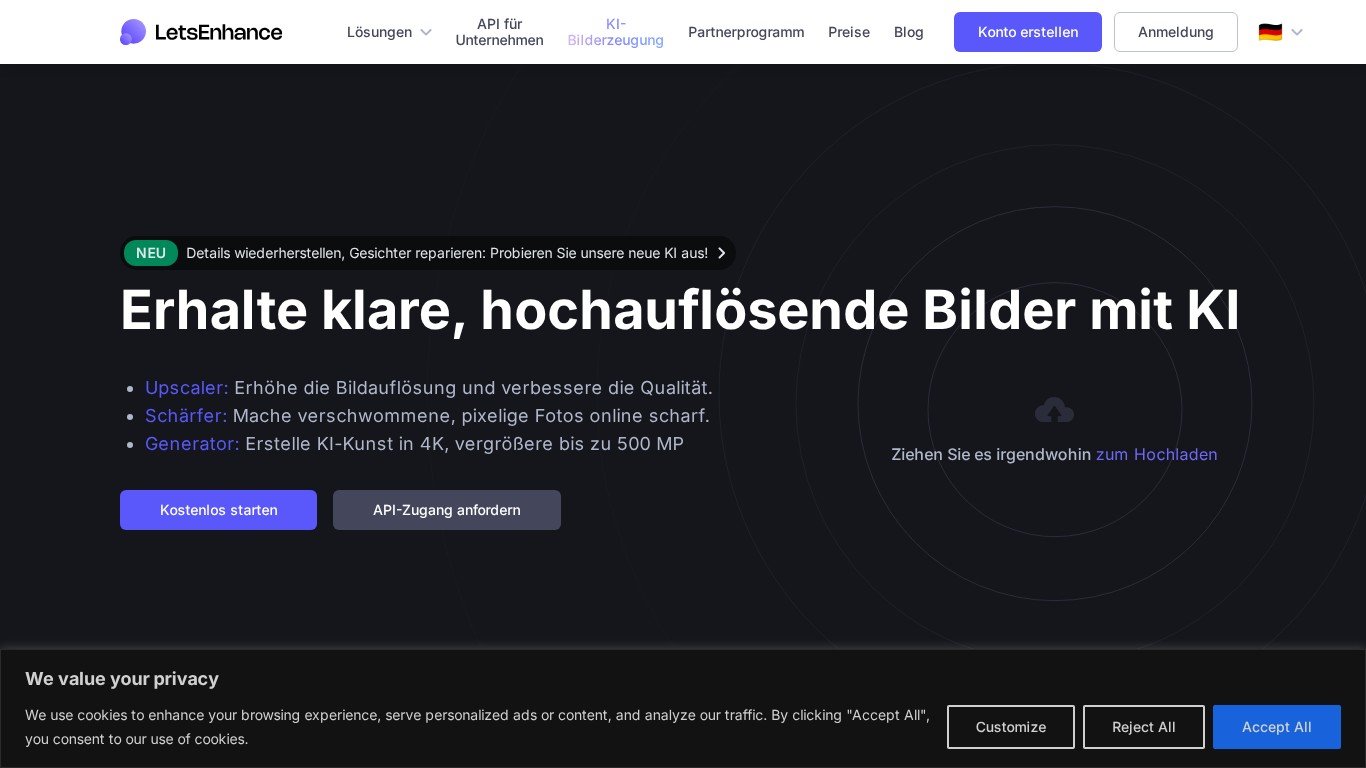Image resolution: width=1366 pixels, height=768 pixels.
Task: Open the language selector chevron
Action: pos(1297,32)
